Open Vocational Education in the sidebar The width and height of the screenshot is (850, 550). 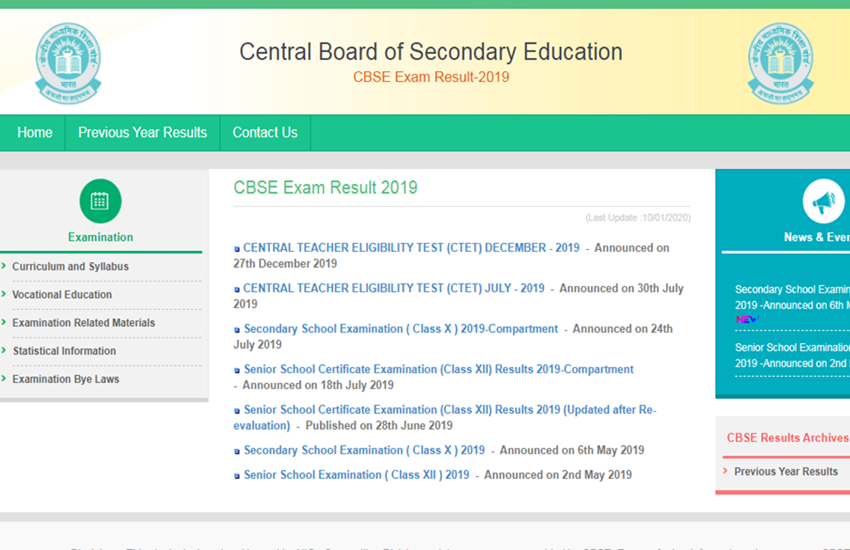click(62, 295)
